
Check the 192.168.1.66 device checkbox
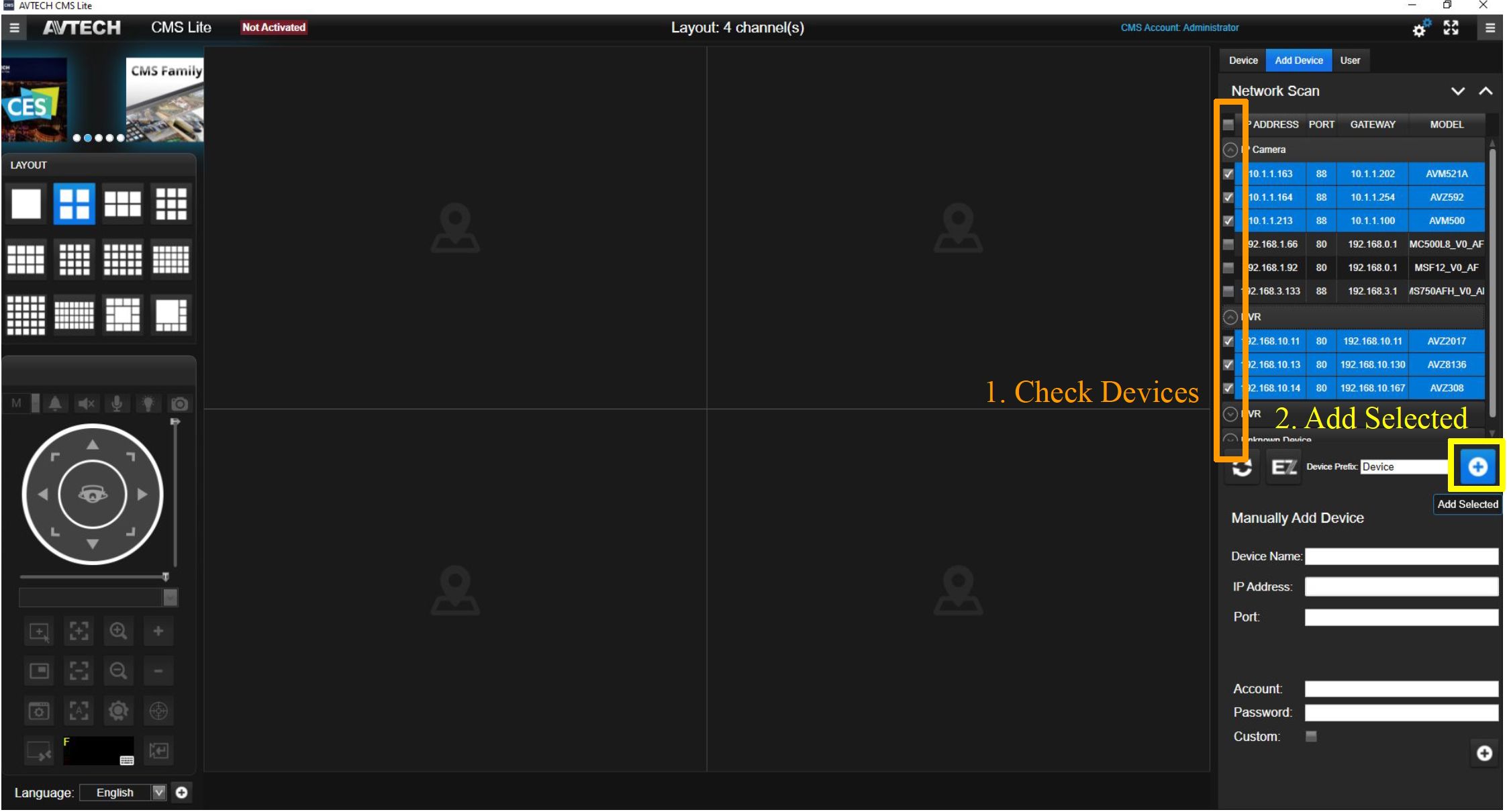(x=1228, y=244)
